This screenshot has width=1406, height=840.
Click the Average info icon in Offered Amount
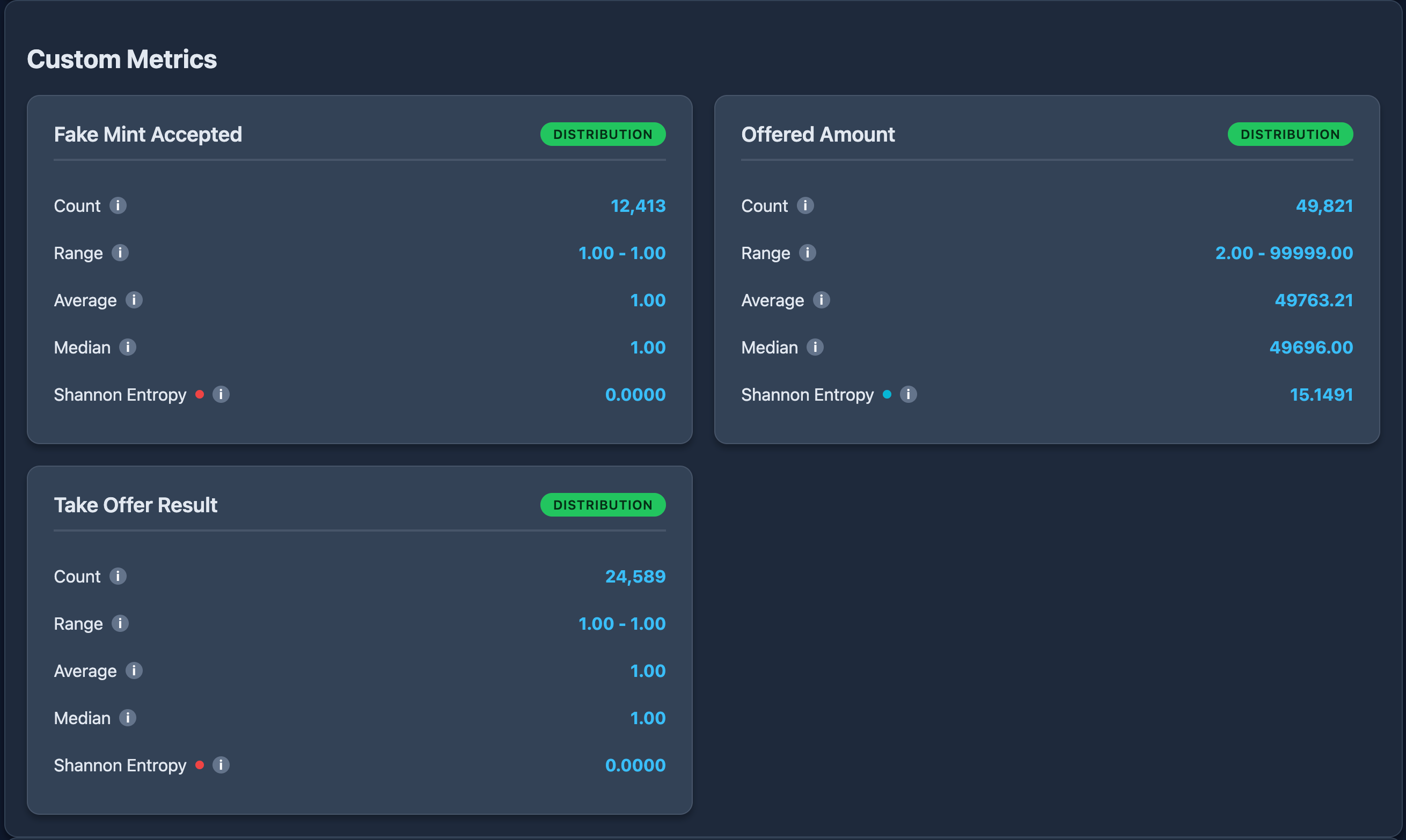click(822, 300)
